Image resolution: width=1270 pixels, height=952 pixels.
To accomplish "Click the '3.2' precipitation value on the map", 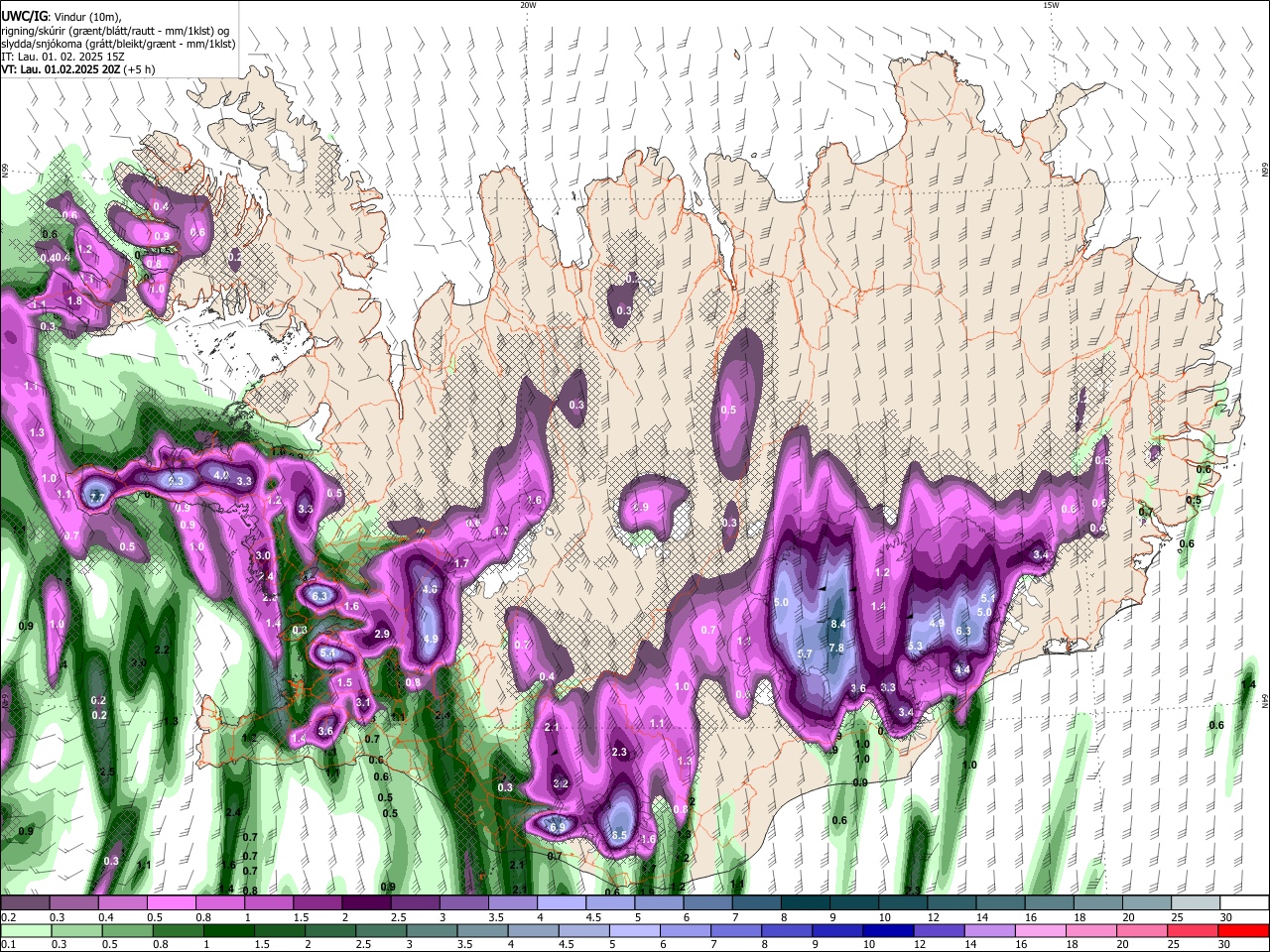I will [x=561, y=783].
